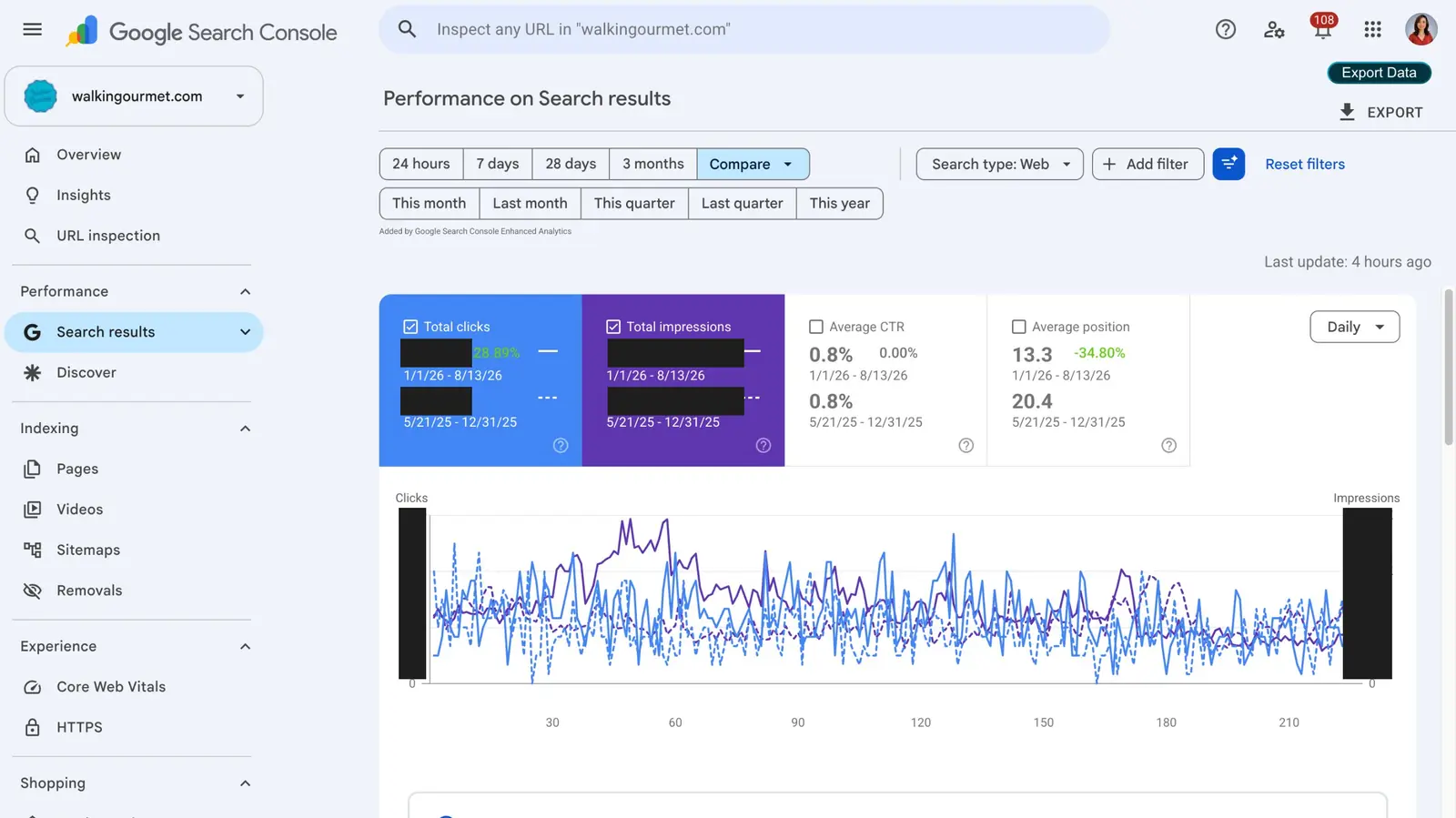The width and height of the screenshot is (1456, 818).
Task: Open user settings person-gear icon
Action: (x=1274, y=30)
